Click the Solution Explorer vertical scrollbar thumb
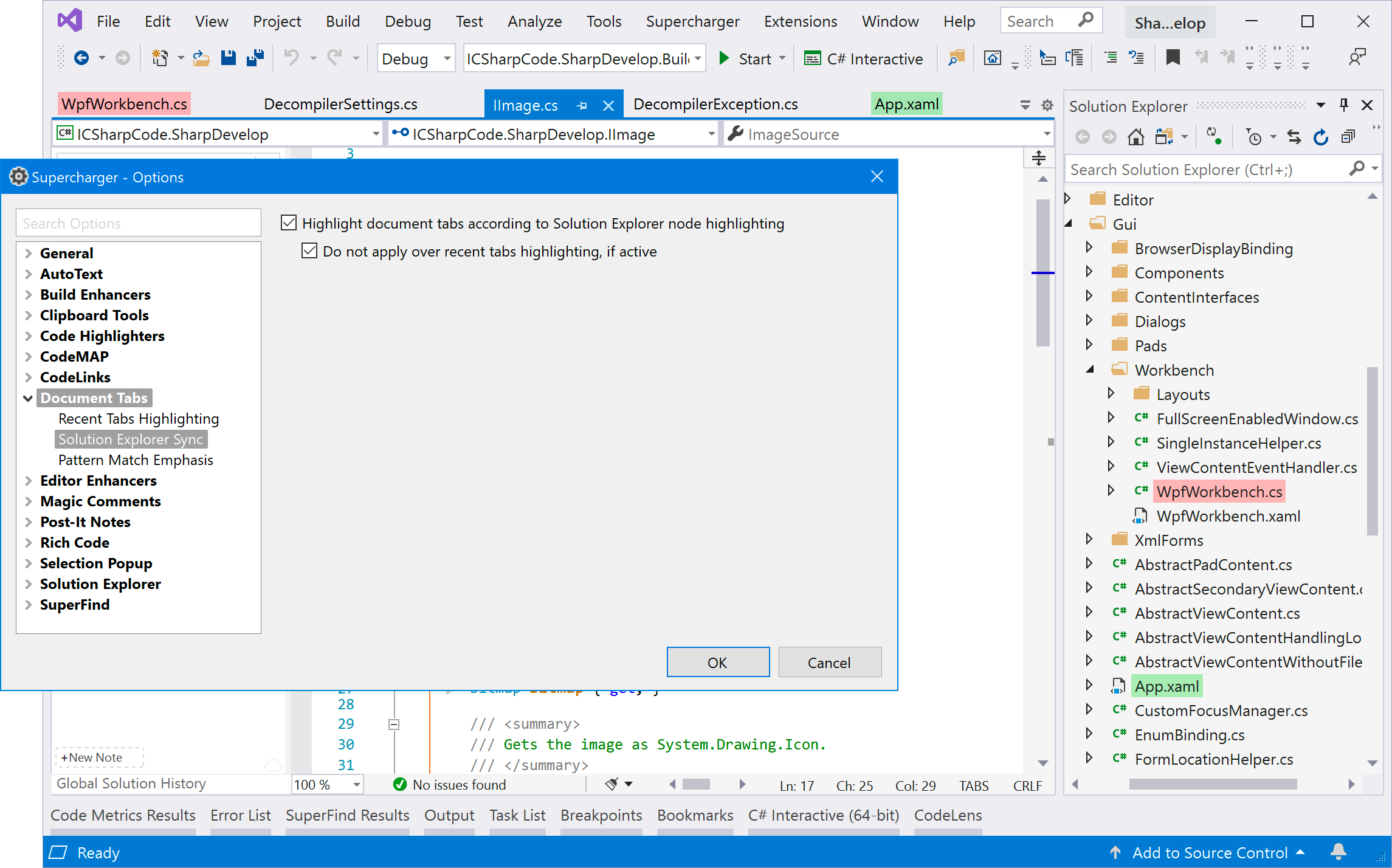1392x868 pixels. tap(1371, 451)
